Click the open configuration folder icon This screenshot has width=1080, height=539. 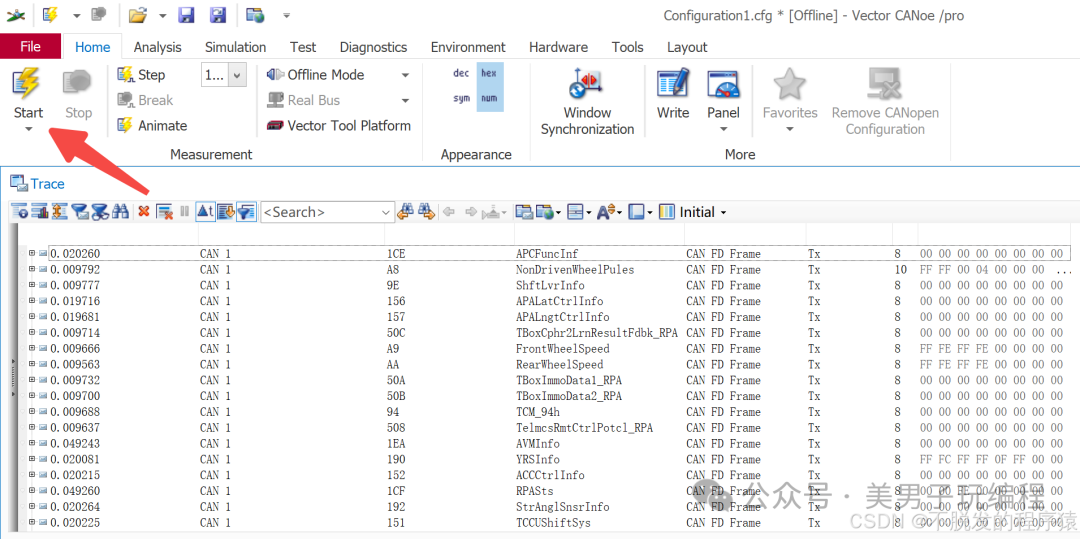(x=138, y=14)
